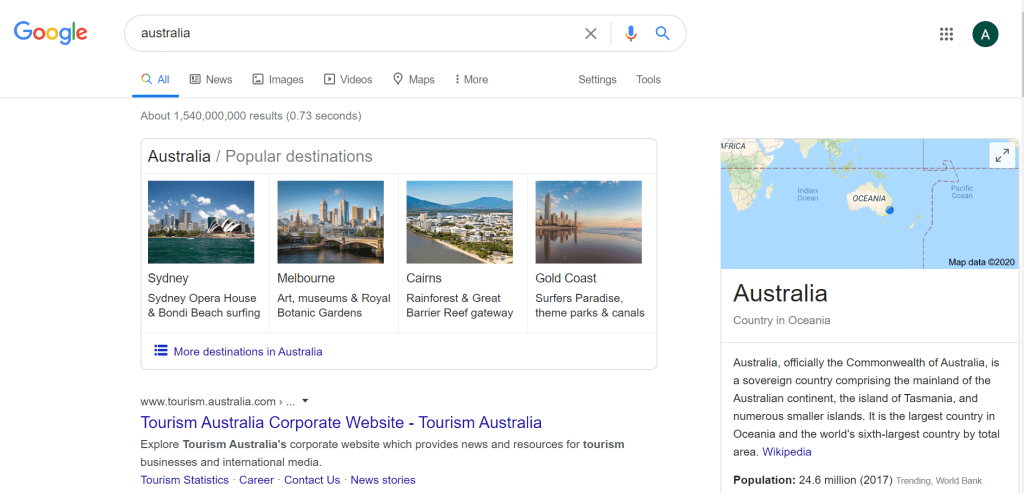Open the Google account avatar
Screen dimensions: 1024x493
(x=985, y=34)
